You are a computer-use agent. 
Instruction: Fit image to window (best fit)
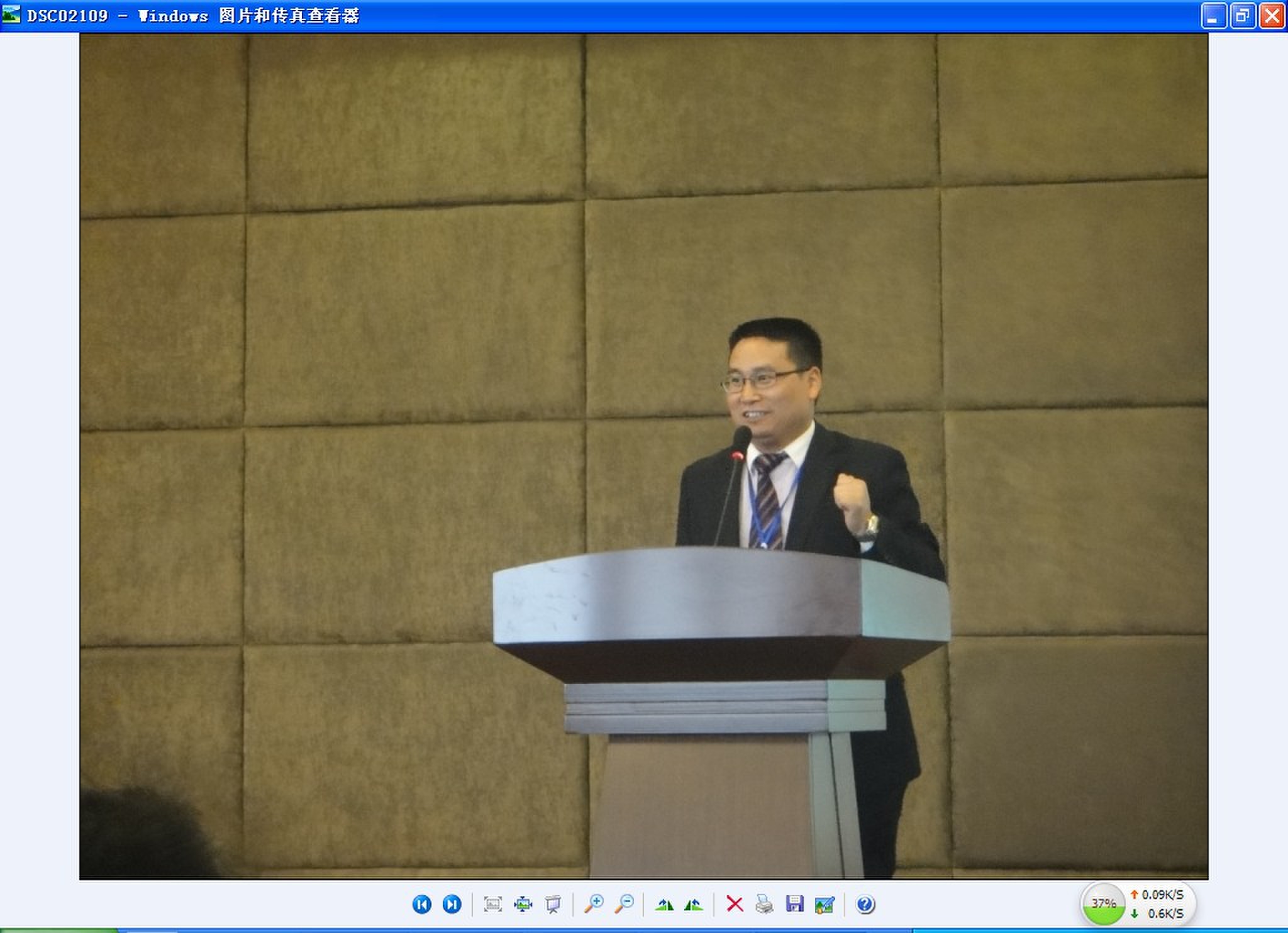(492, 904)
